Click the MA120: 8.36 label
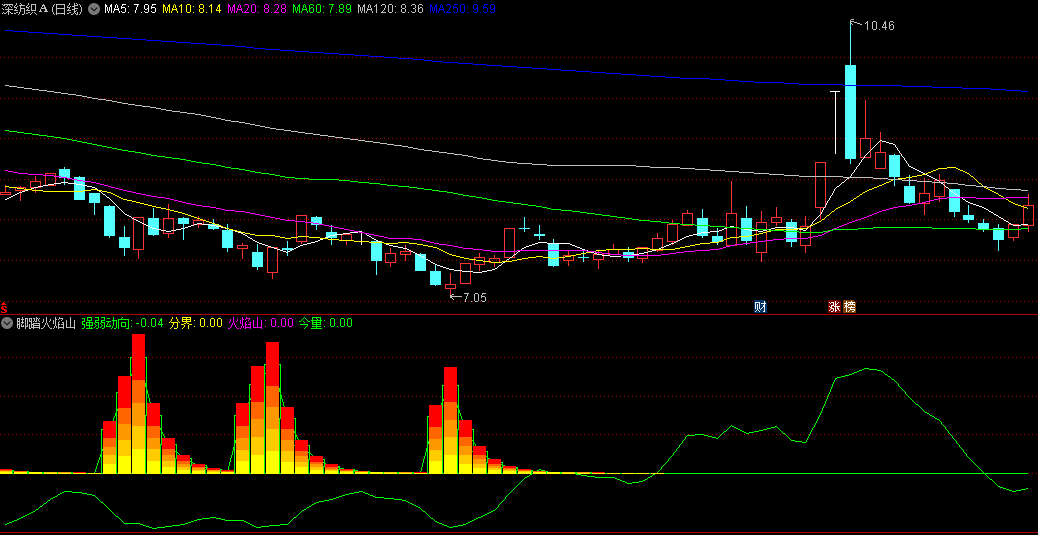The height and width of the screenshot is (535, 1038). pyautogui.click(x=390, y=9)
